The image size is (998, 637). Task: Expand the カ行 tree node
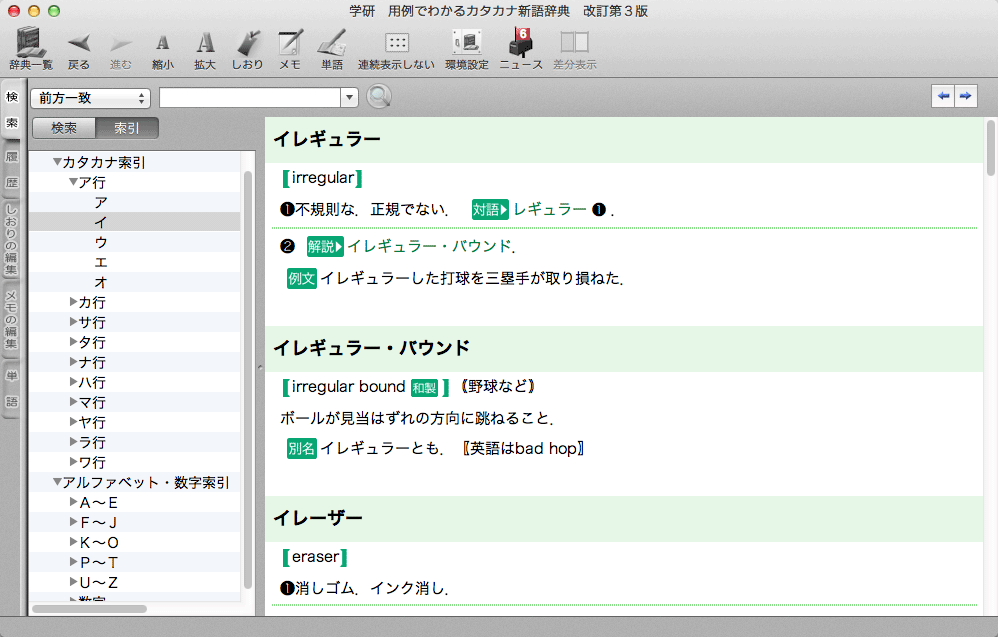74,302
